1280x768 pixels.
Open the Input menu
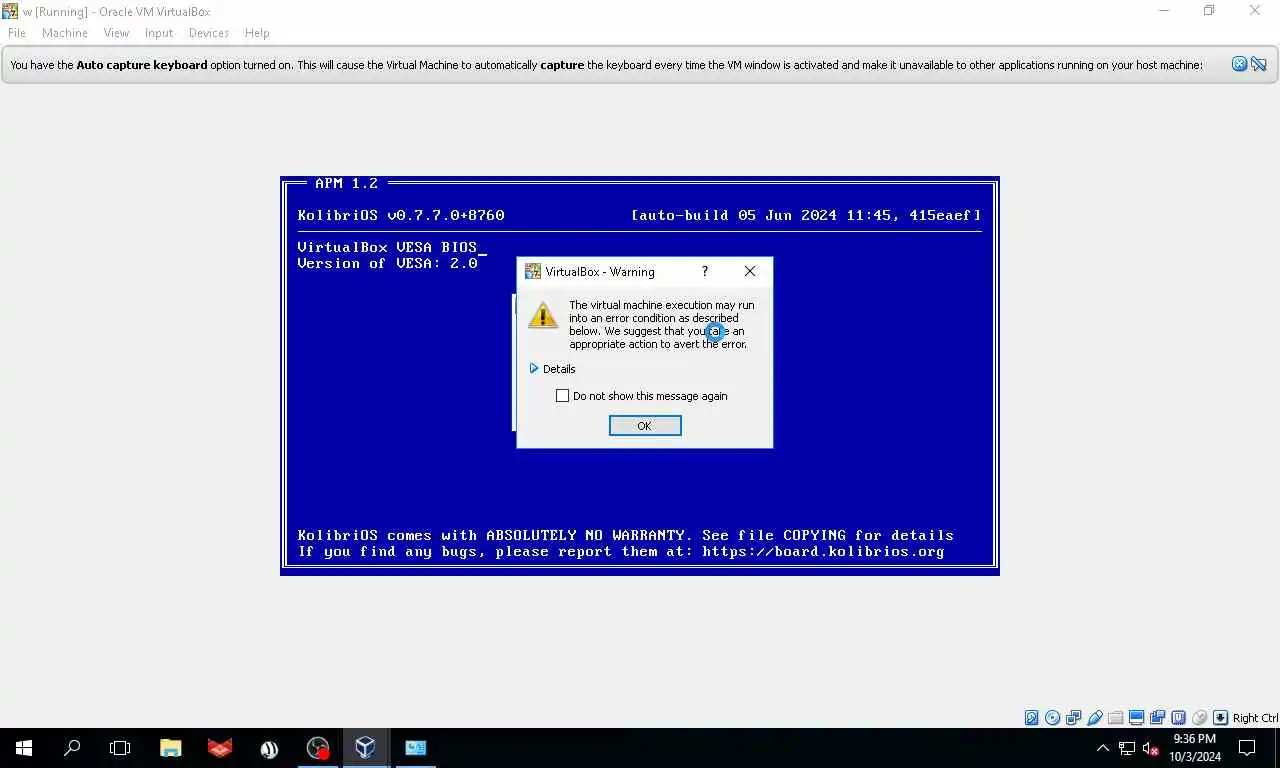(159, 33)
